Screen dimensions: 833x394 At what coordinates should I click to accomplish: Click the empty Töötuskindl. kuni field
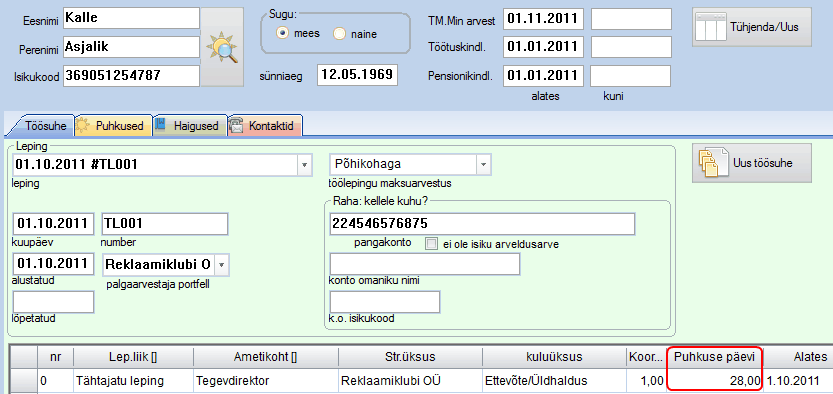tap(632, 47)
